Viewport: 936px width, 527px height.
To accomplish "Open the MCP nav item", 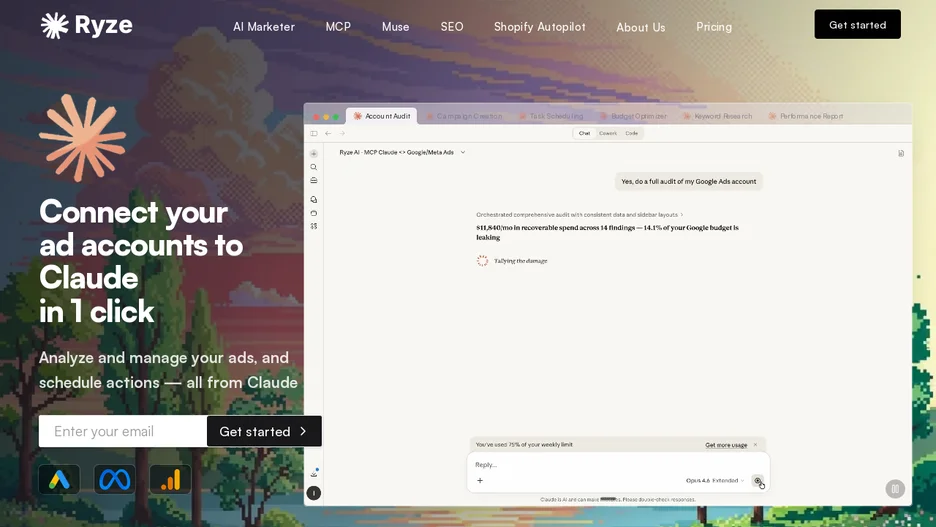I will (338, 27).
